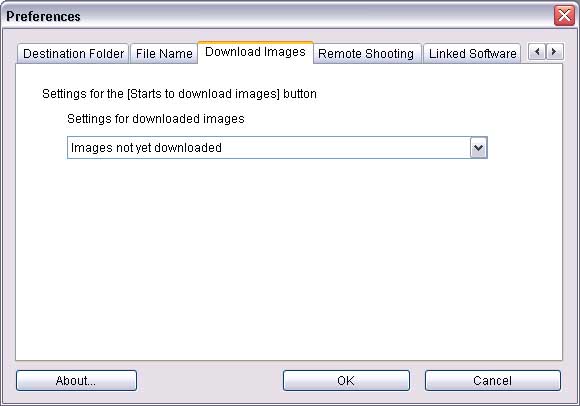The height and width of the screenshot is (406, 580).
Task: Select the Download Images tab
Action: coord(255,52)
